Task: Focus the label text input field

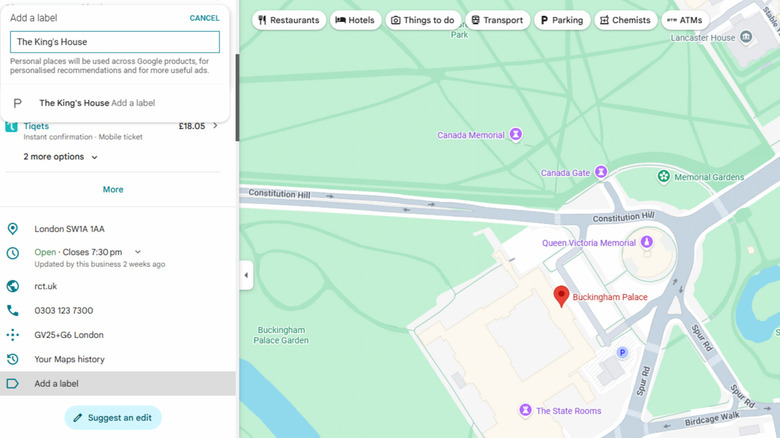Action: pyautogui.click(x=114, y=42)
